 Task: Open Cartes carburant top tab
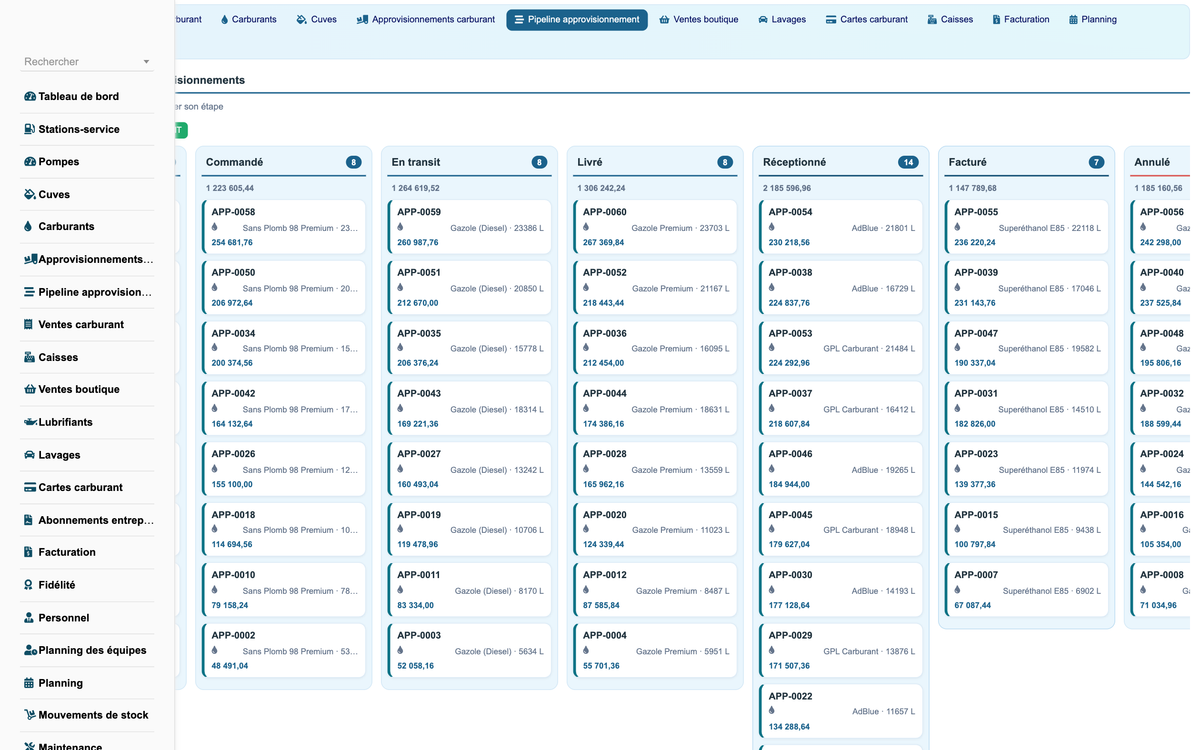(867, 20)
